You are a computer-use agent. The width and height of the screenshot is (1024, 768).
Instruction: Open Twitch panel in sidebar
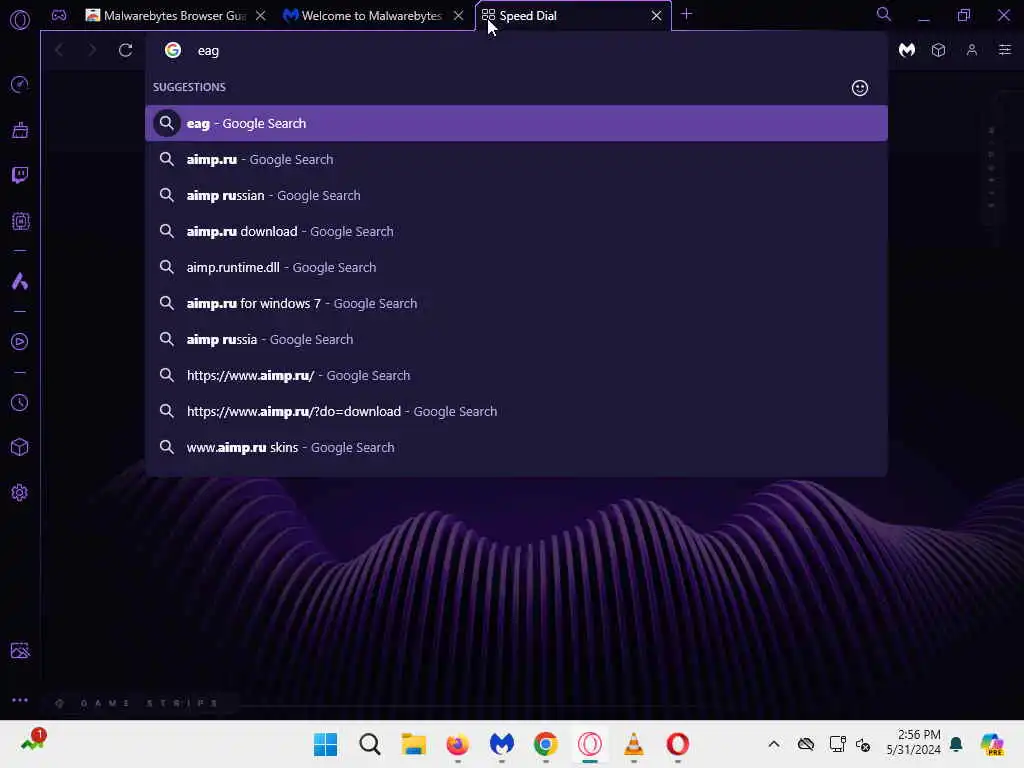[20, 175]
